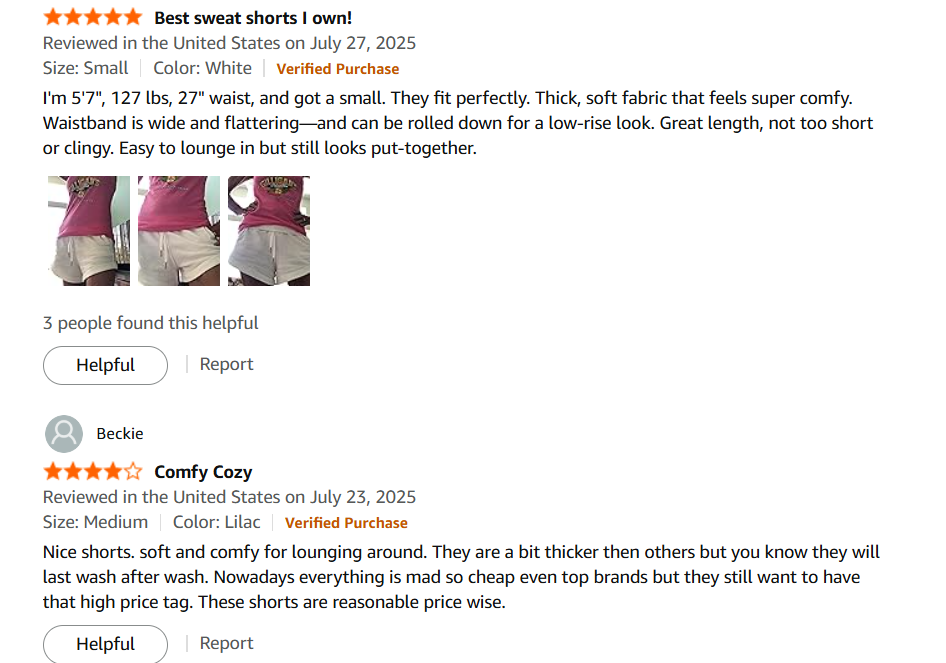946x663 pixels.
Task: Open the 'Best sweat shorts I own!' review title
Action: pos(253,18)
